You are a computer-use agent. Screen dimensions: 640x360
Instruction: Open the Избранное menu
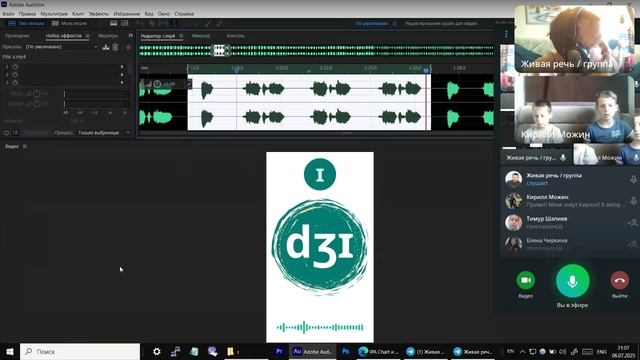point(127,13)
